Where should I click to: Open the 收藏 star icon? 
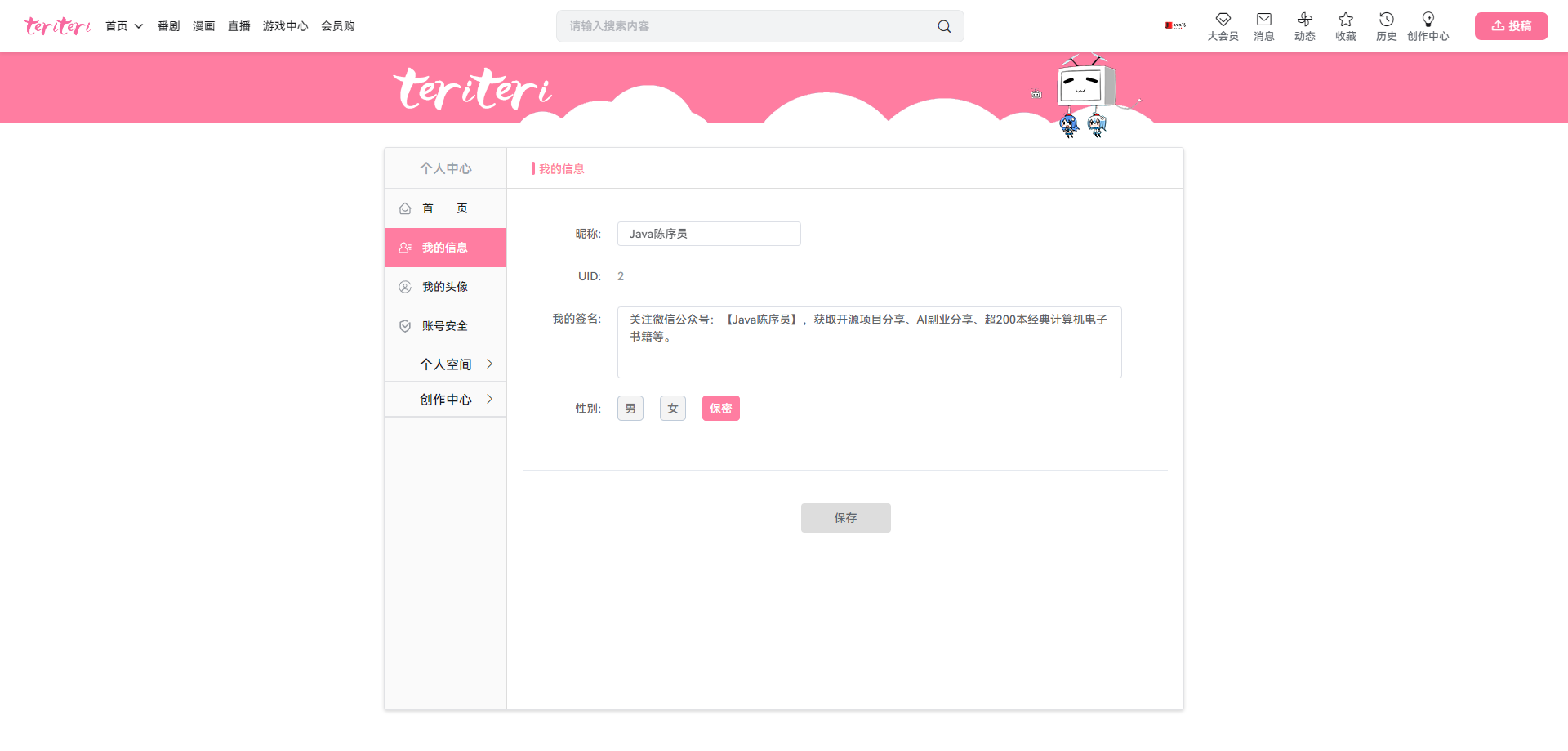tap(1345, 20)
